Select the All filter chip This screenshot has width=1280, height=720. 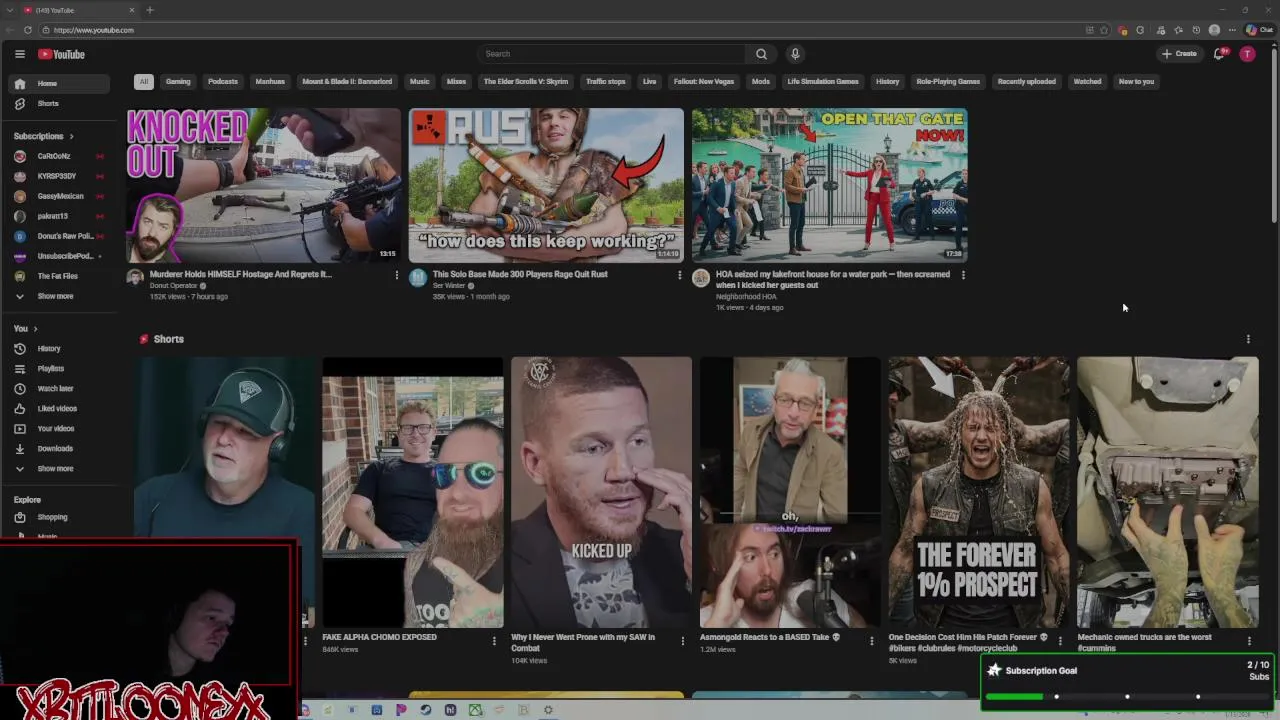(x=143, y=82)
